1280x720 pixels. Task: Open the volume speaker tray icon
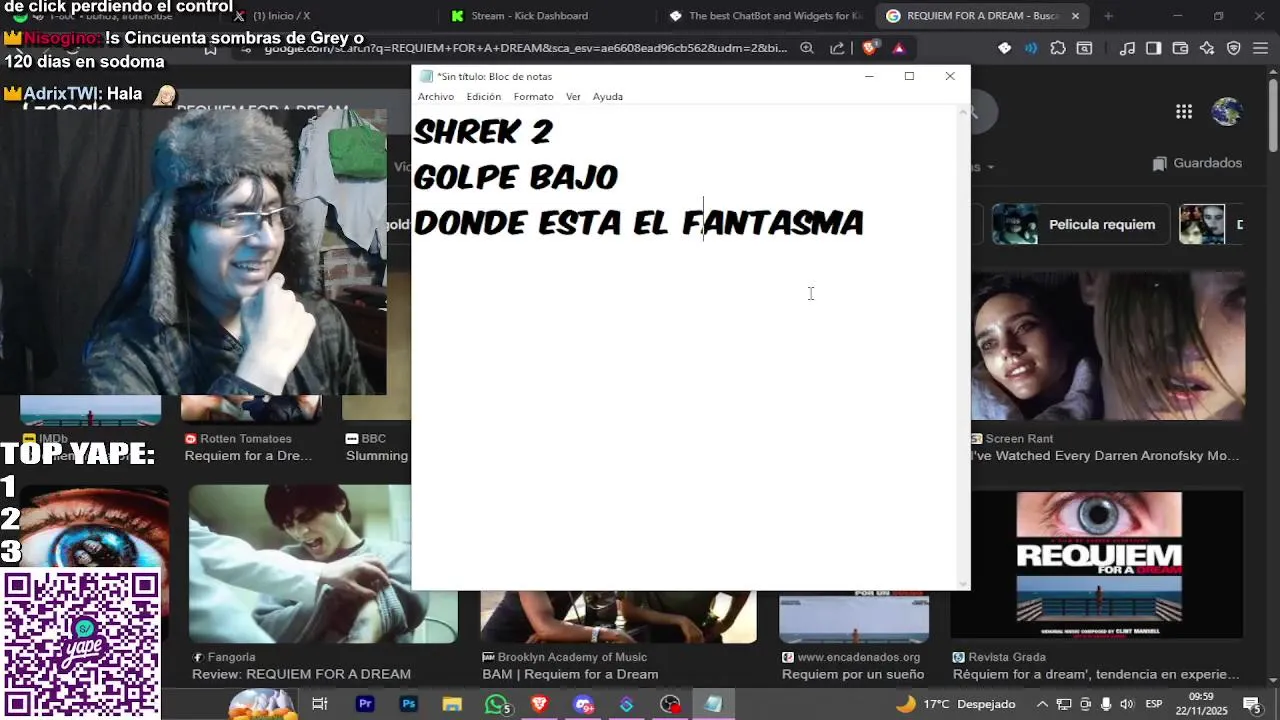point(1127,704)
